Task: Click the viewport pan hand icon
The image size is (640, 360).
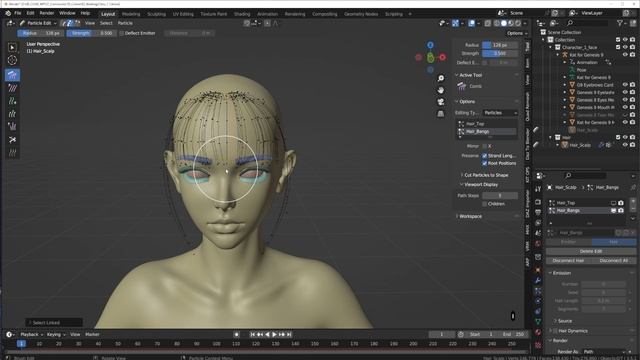Action: coord(441,90)
